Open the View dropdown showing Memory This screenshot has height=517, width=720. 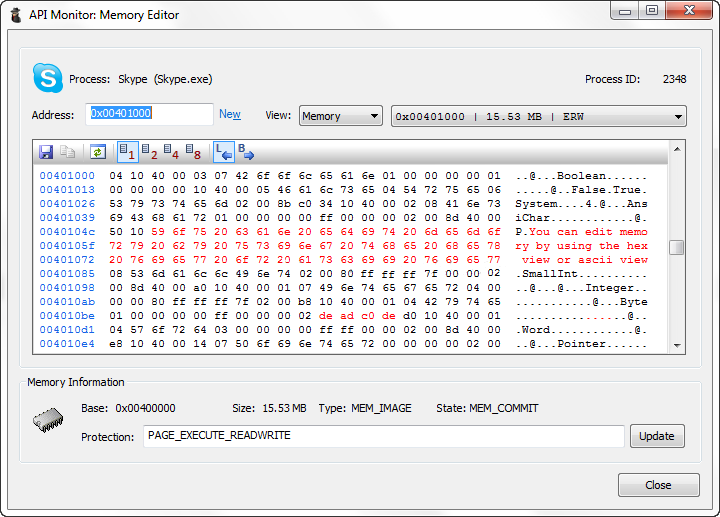(x=340, y=116)
